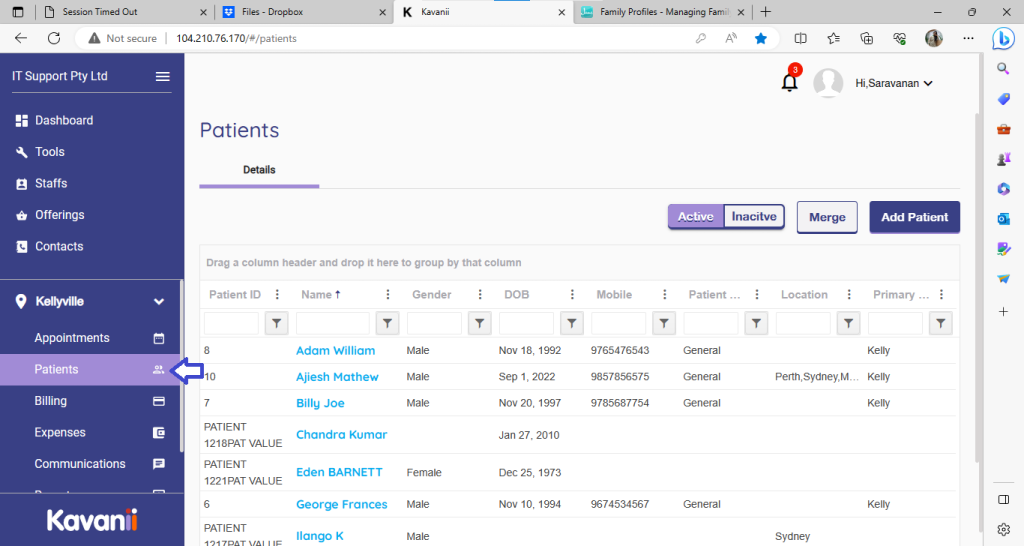The width and height of the screenshot is (1024, 546).
Task: Click the filter icon for the Mobile column
Action: (x=664, y=323)
